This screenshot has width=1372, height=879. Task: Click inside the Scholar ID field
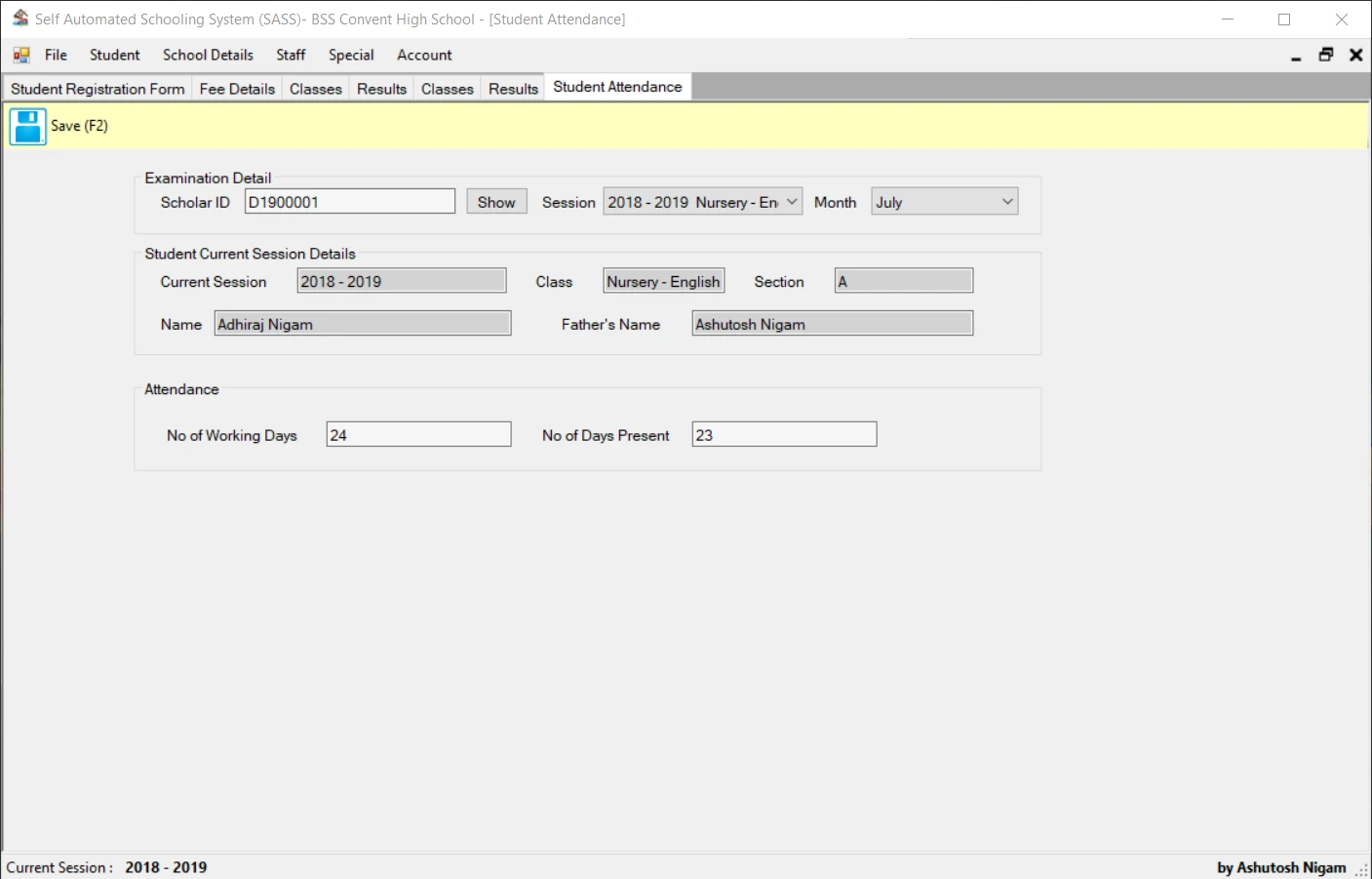(349, 201)
